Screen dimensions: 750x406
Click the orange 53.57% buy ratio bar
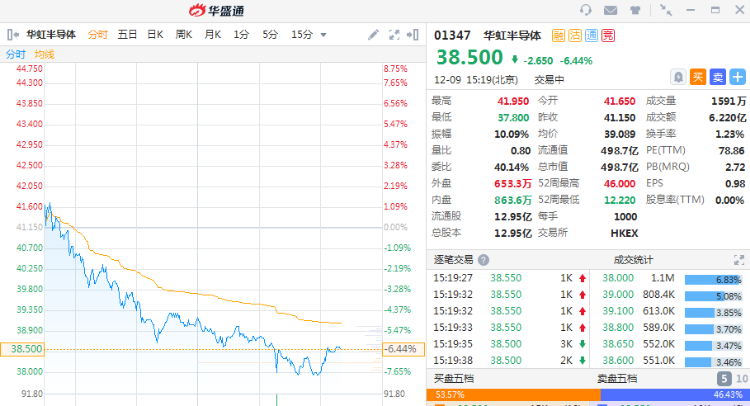coord(514,395)
